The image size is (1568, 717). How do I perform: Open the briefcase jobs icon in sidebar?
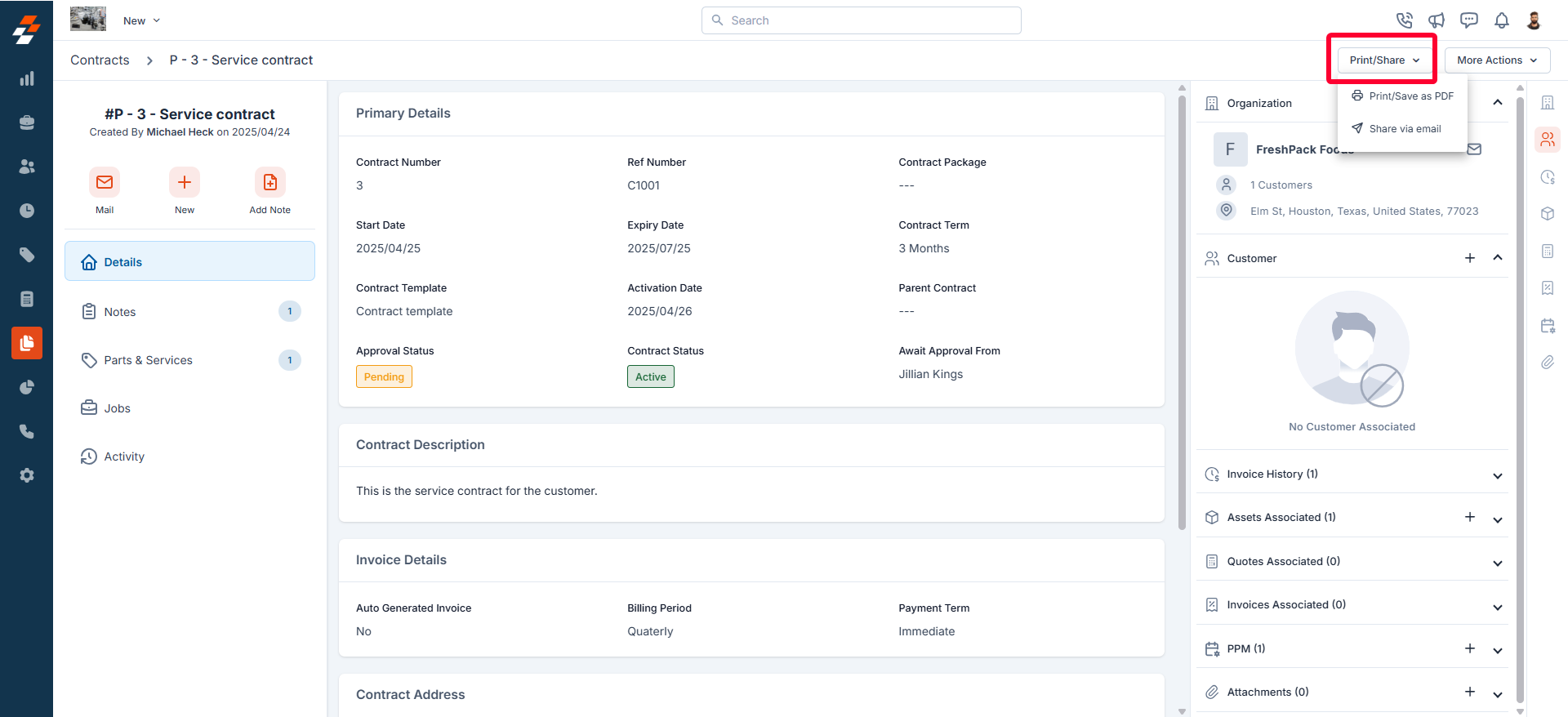point(27,122)
